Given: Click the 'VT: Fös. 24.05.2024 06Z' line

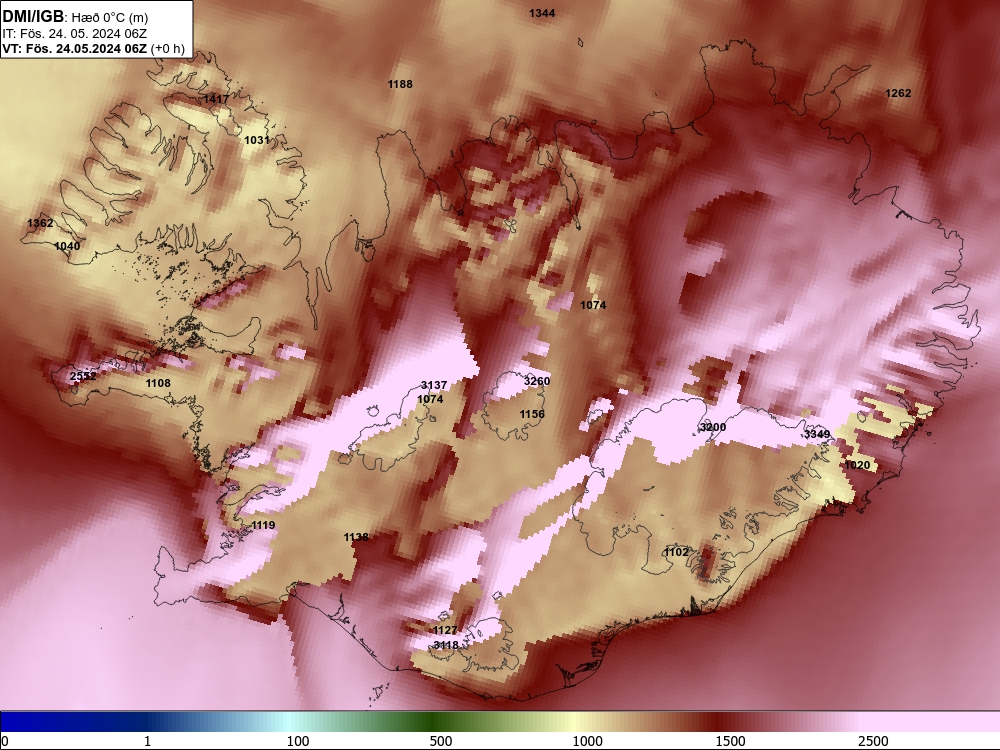Looking at the screenshot, I should click(x=74, y=48).
